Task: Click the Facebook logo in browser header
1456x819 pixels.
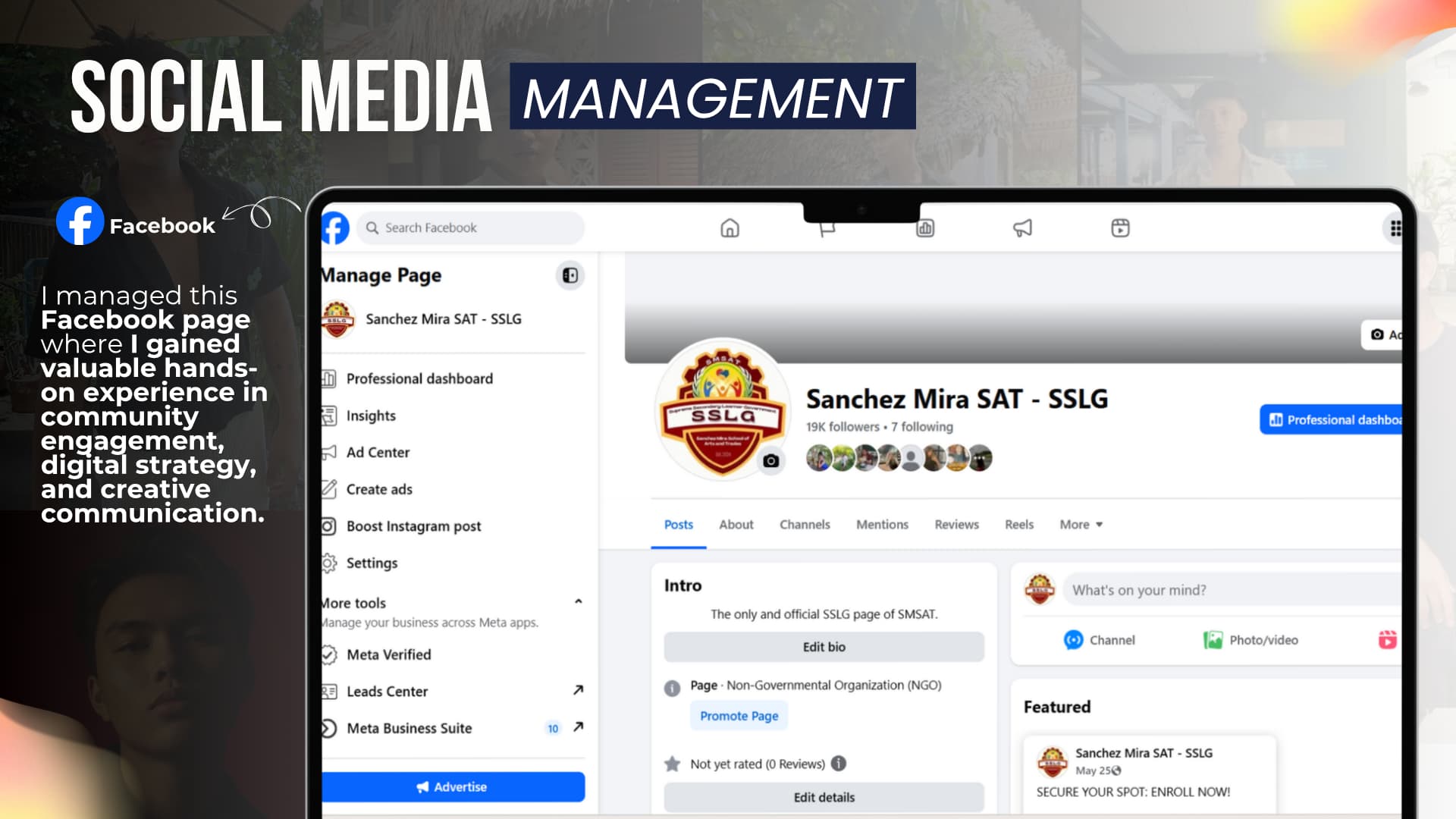Action: point(335,227)
